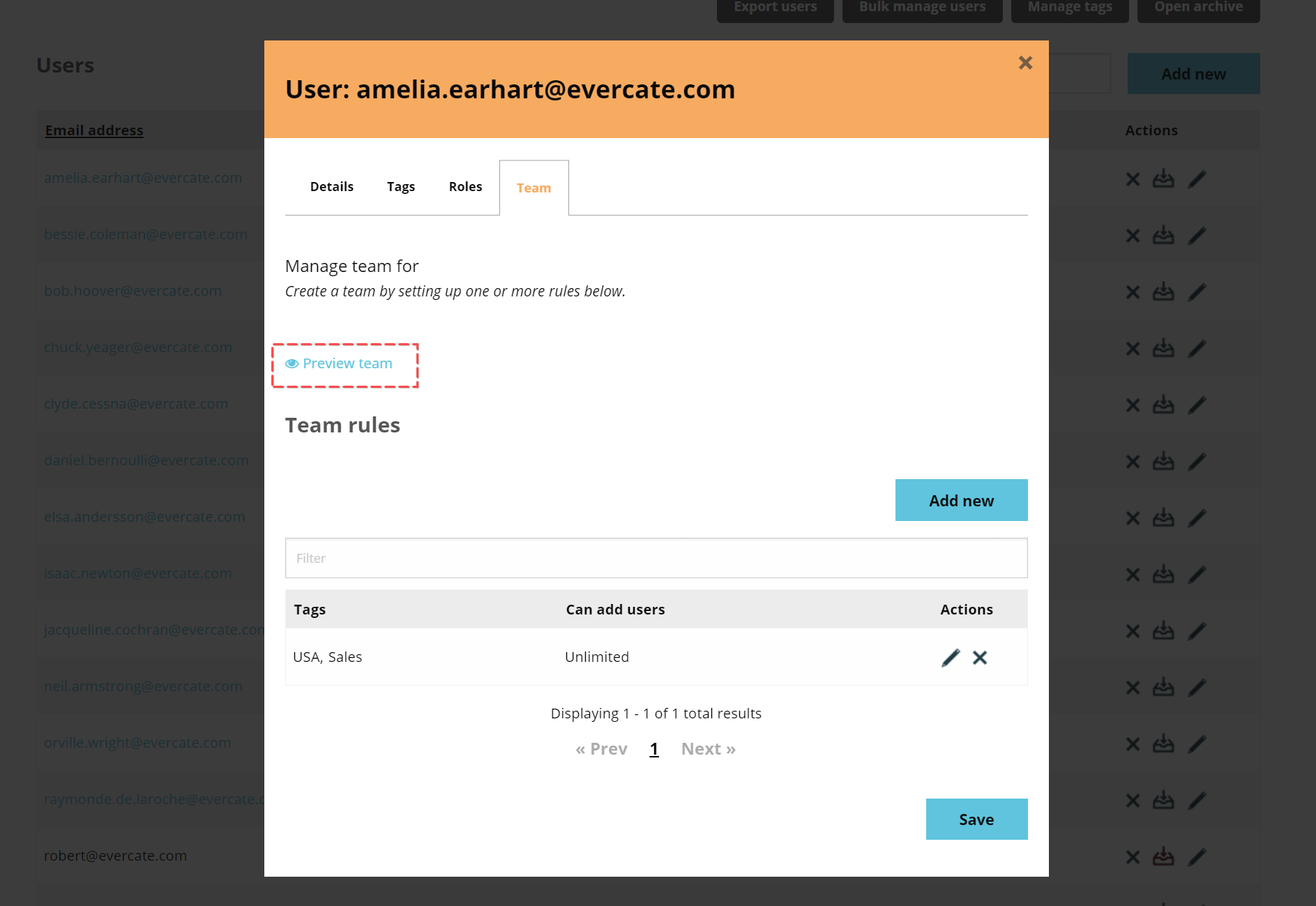Switch to the Details tab
This screenshot has width=1316, height=906.
coord(331,187)
